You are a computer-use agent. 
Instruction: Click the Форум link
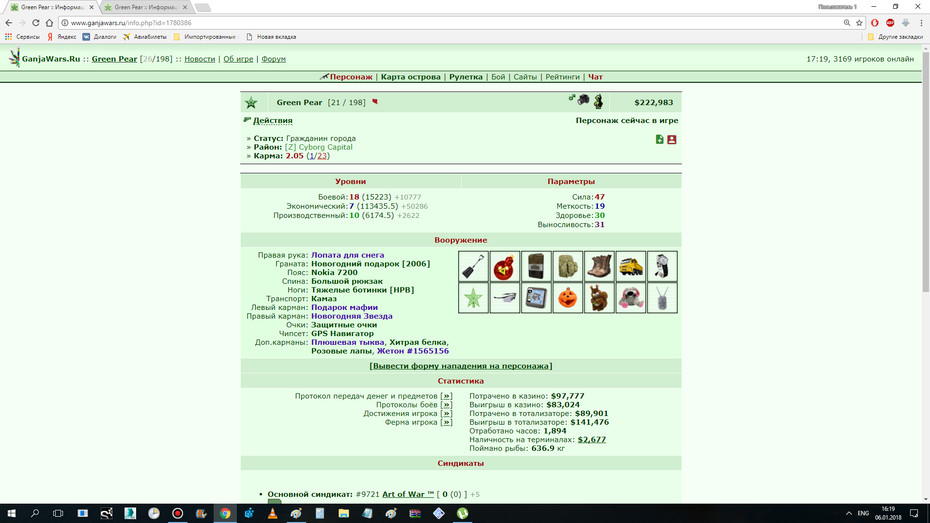tap(273, 59)
